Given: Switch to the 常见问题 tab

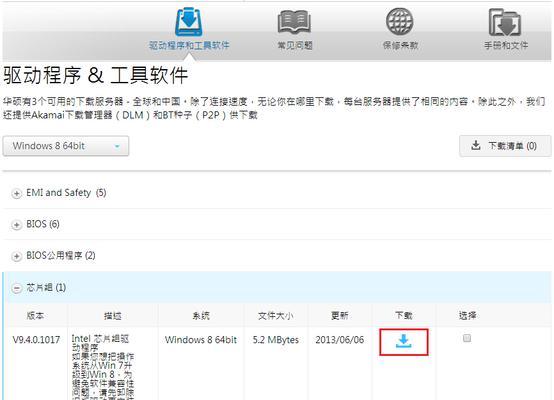Looking at the screenshot, I should pyautogui.click(x=295, y=45).
